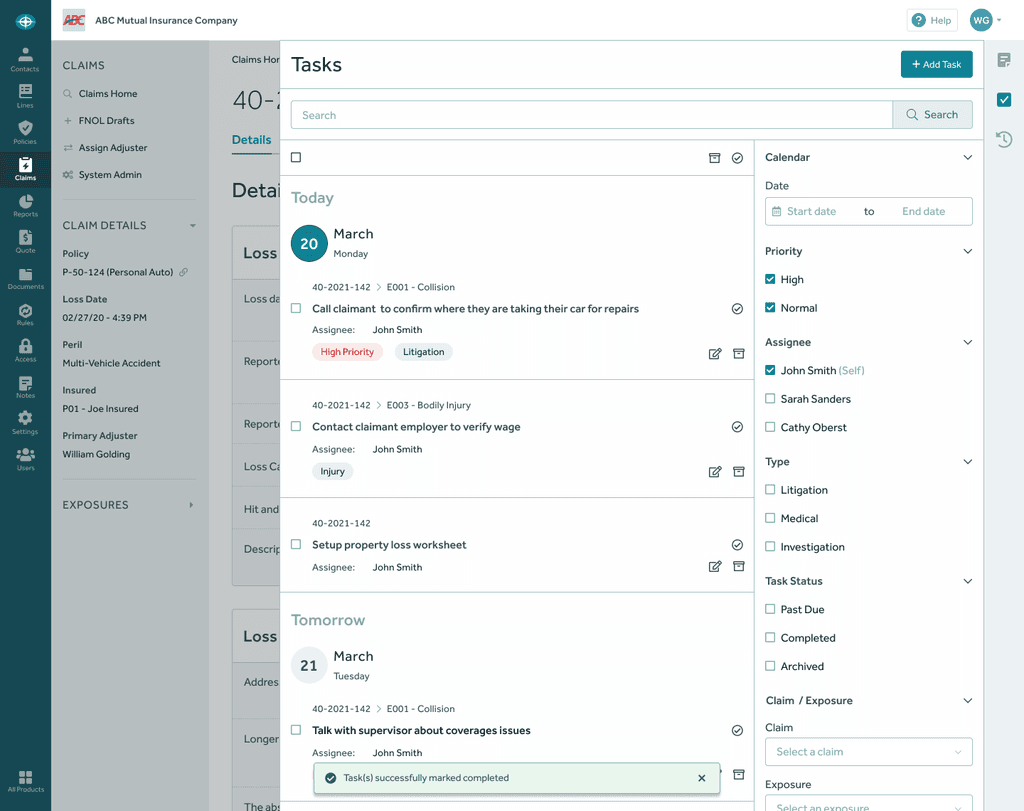
Task: Select Claims in the left navigation
Action: click(x=25, y=169)
